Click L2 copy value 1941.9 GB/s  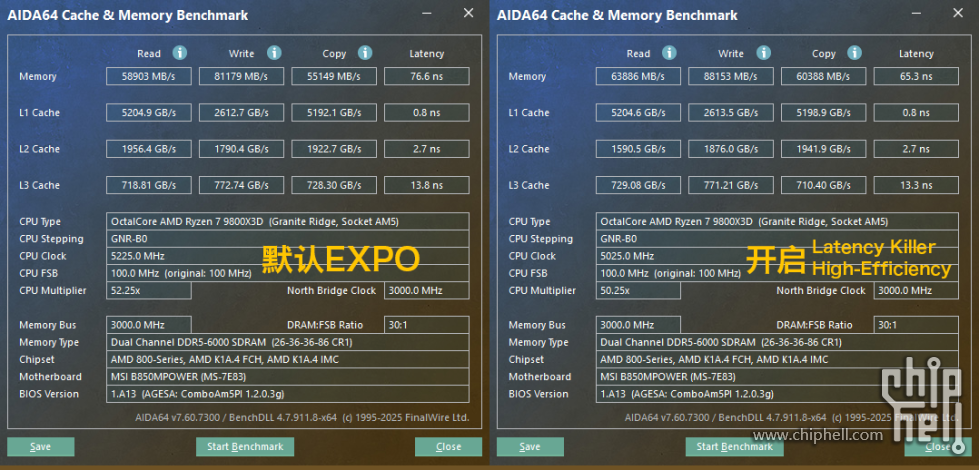pos(824,149)
